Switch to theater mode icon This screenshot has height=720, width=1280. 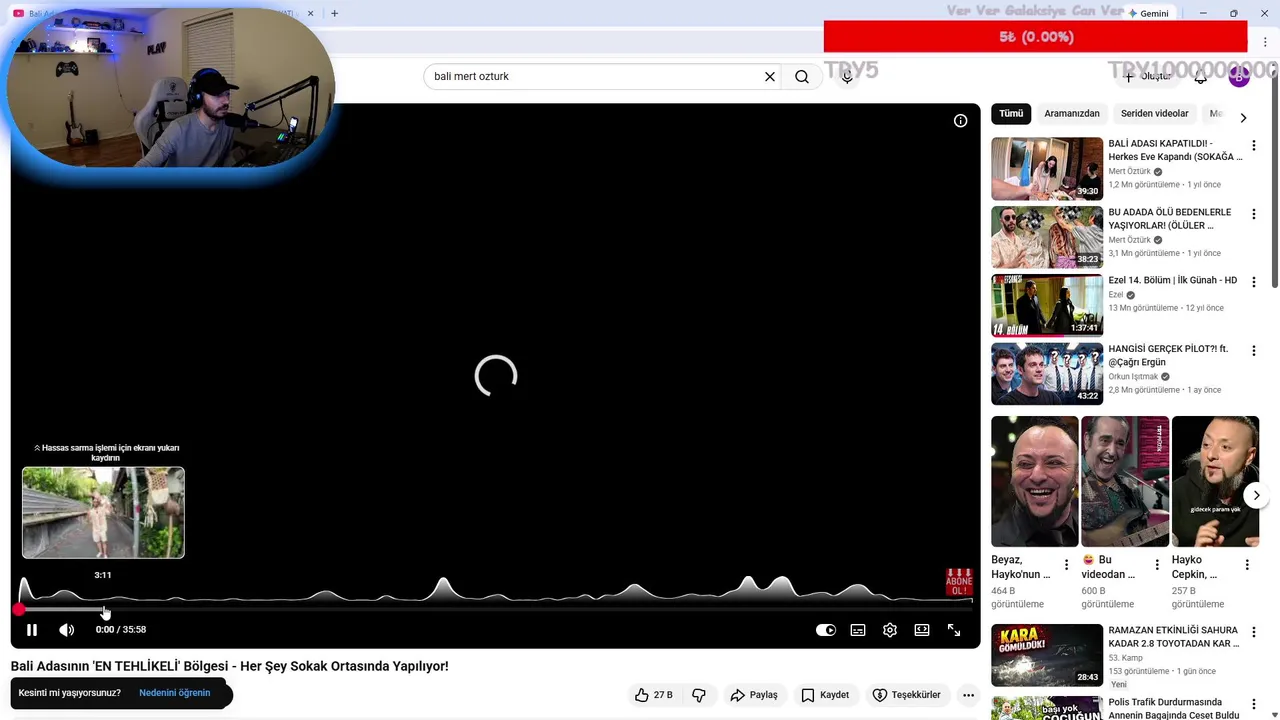922,630
